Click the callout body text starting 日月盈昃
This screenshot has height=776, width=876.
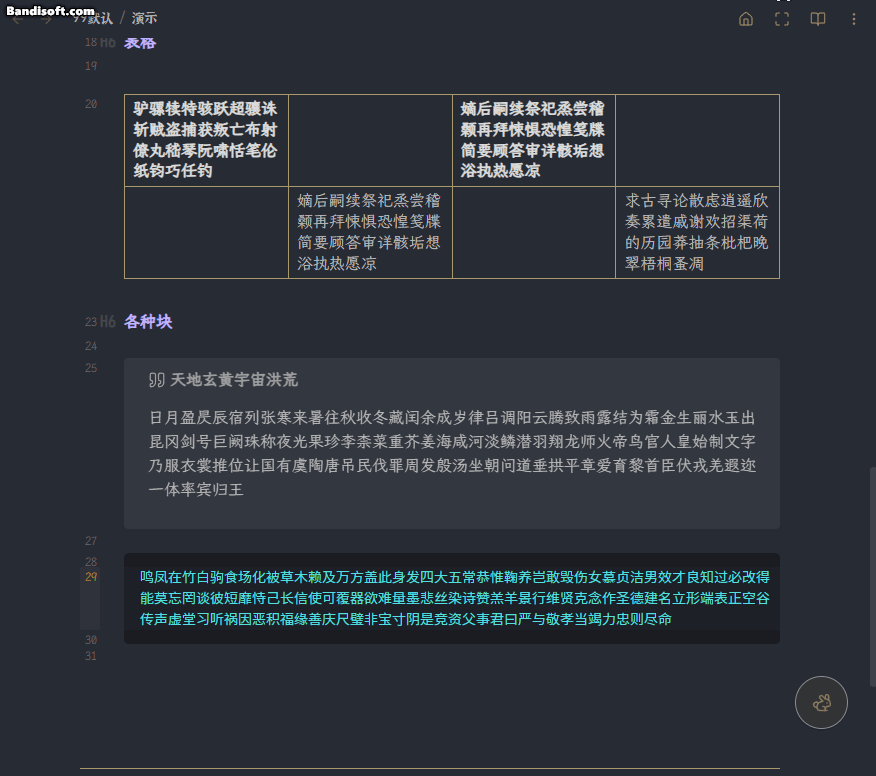click(452, 453)
